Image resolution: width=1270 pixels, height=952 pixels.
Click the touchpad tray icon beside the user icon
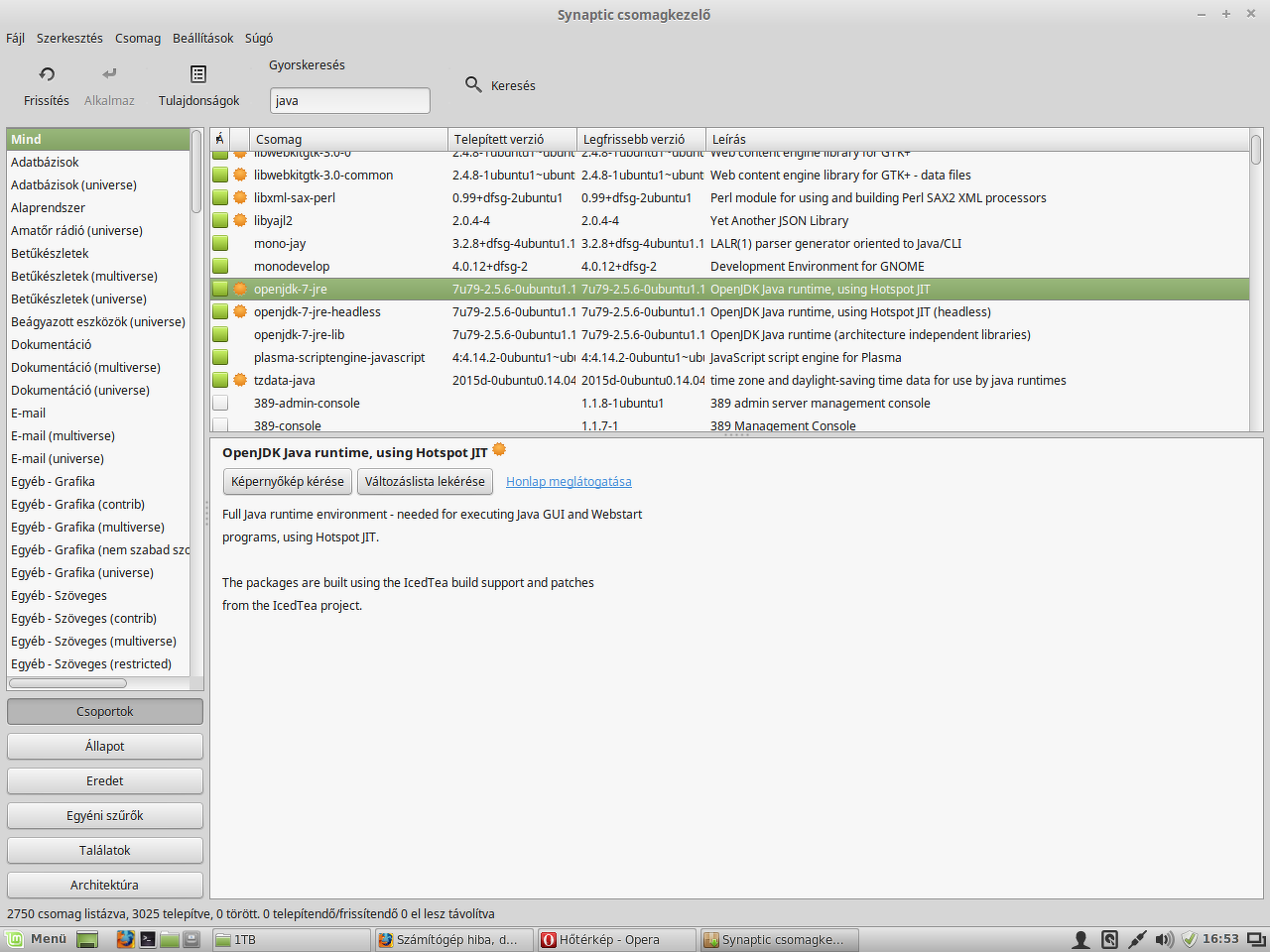[x=1109, y=939]
